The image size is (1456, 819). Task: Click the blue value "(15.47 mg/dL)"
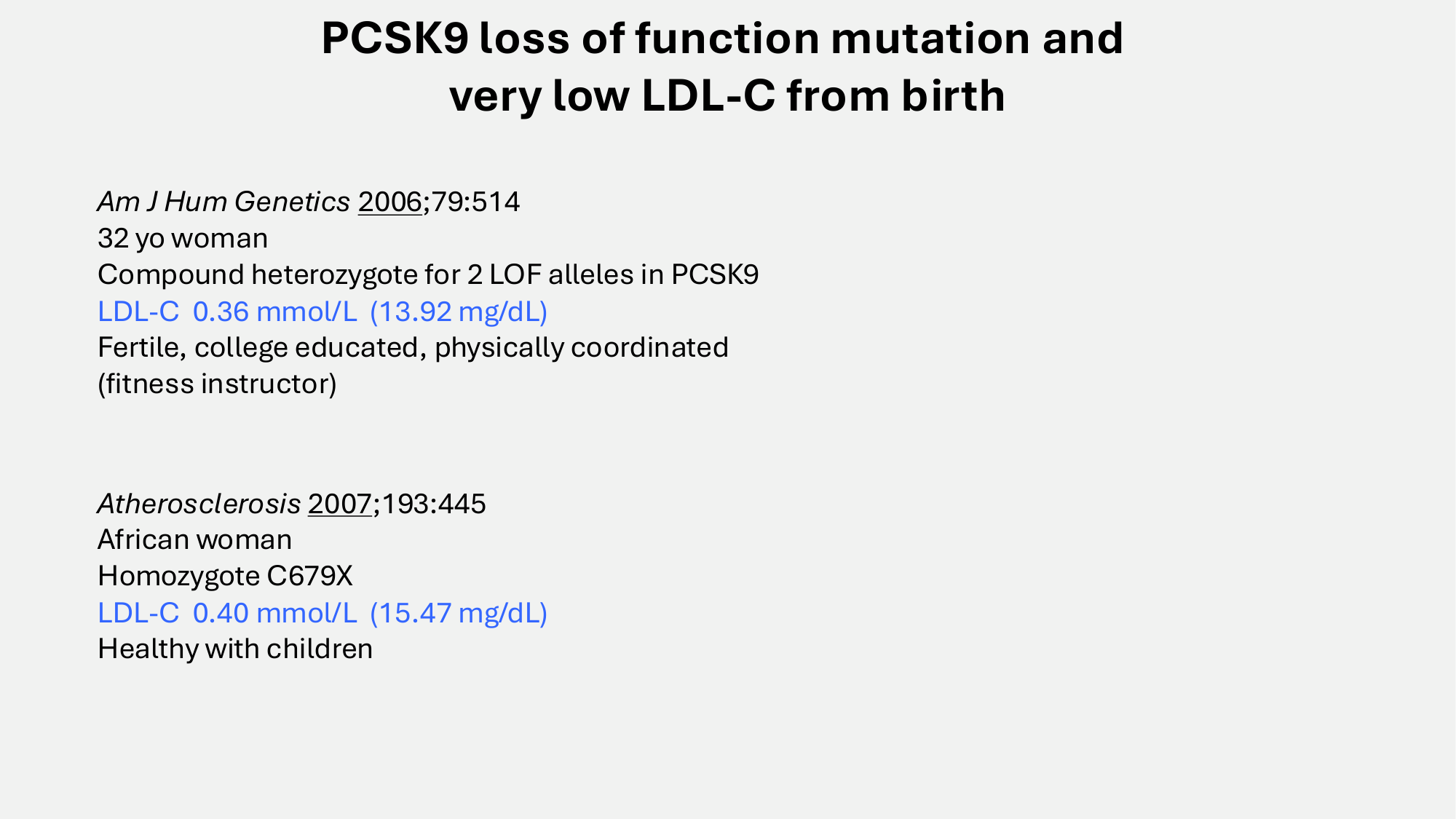459,613
